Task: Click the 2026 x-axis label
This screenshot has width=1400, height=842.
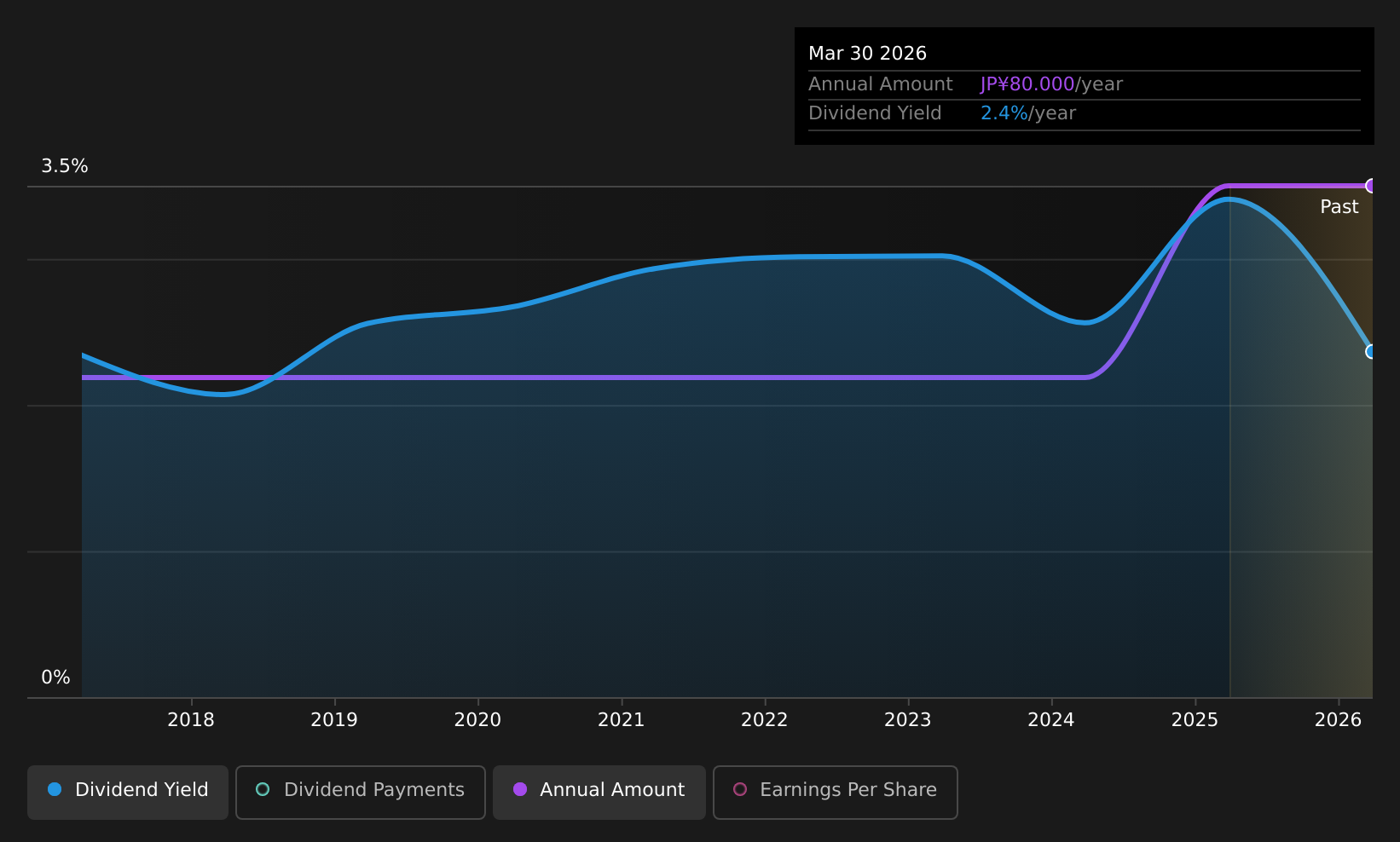Action: (x=1339, y=720)
